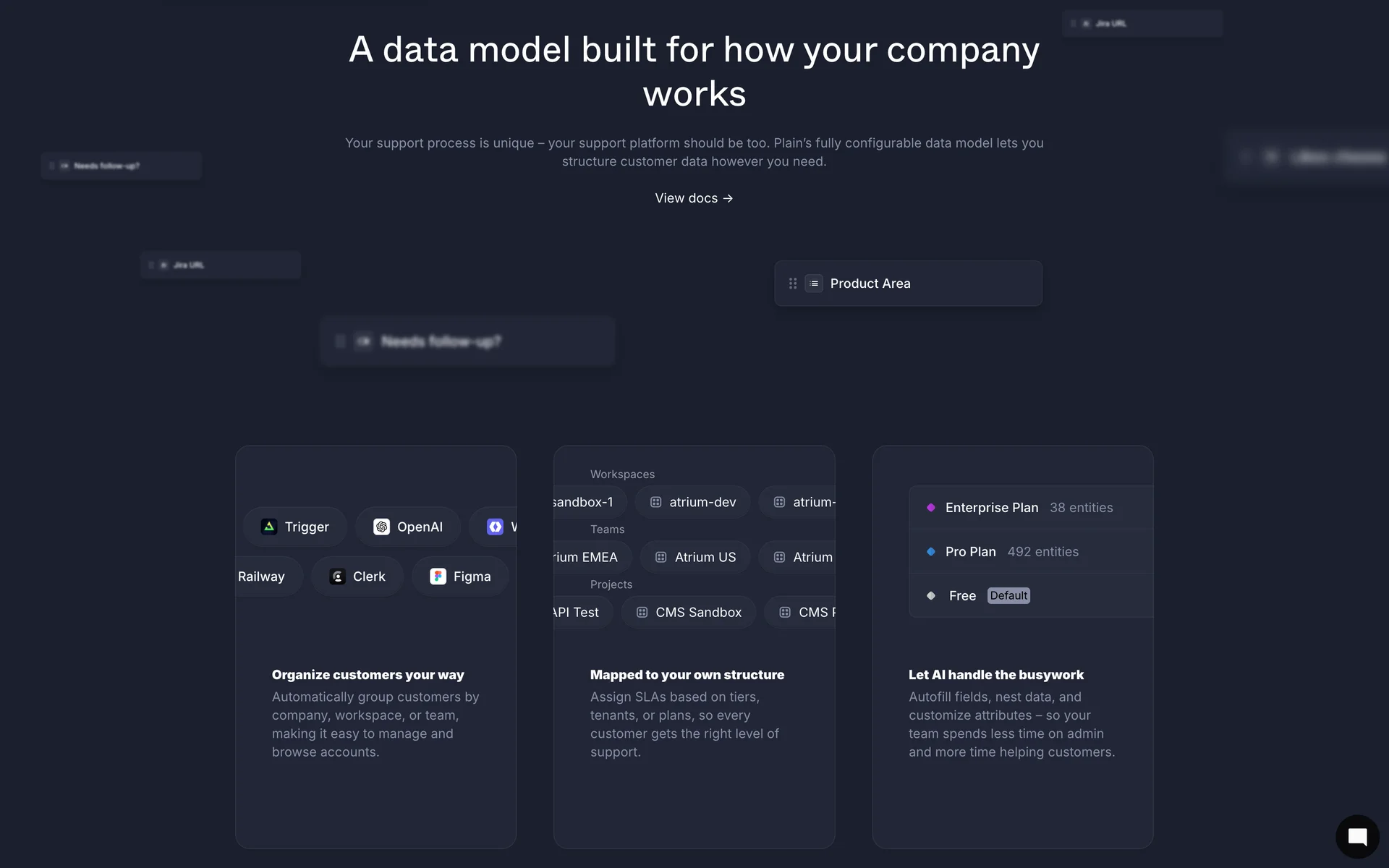Click the OpenAI logo icon
This screenshot has width=1389, height=868.
381,527
